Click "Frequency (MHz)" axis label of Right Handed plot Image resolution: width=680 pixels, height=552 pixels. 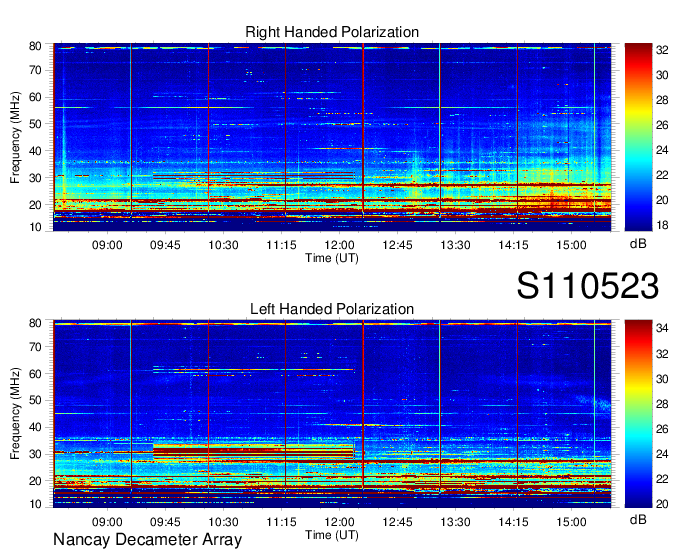point(15,137)
